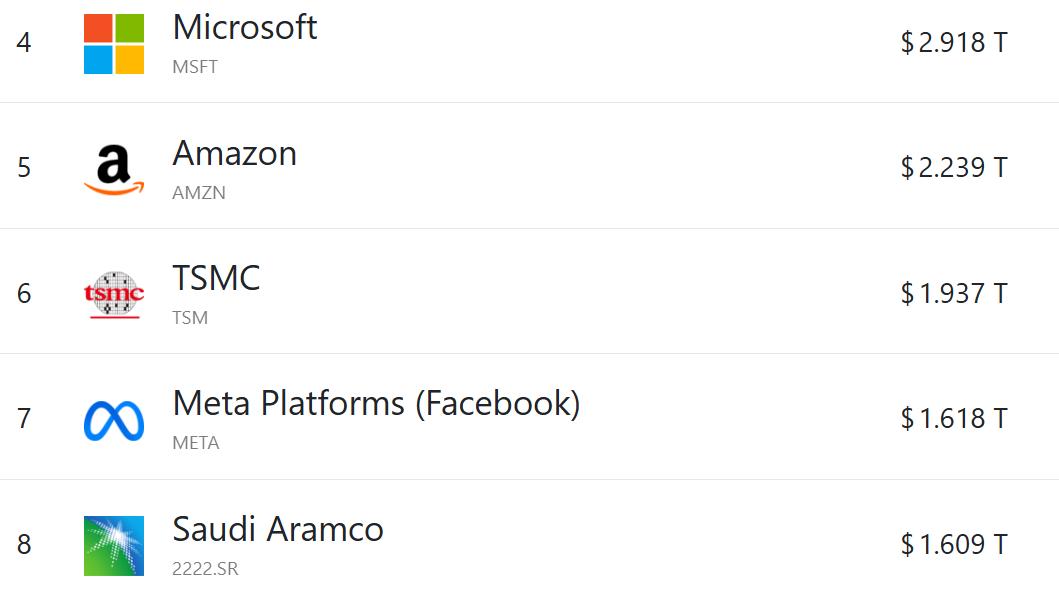Open Meta Platforms (Facebook) link
The height and width of the screenshot is (599, 1059).
click(x=376, y=403)
